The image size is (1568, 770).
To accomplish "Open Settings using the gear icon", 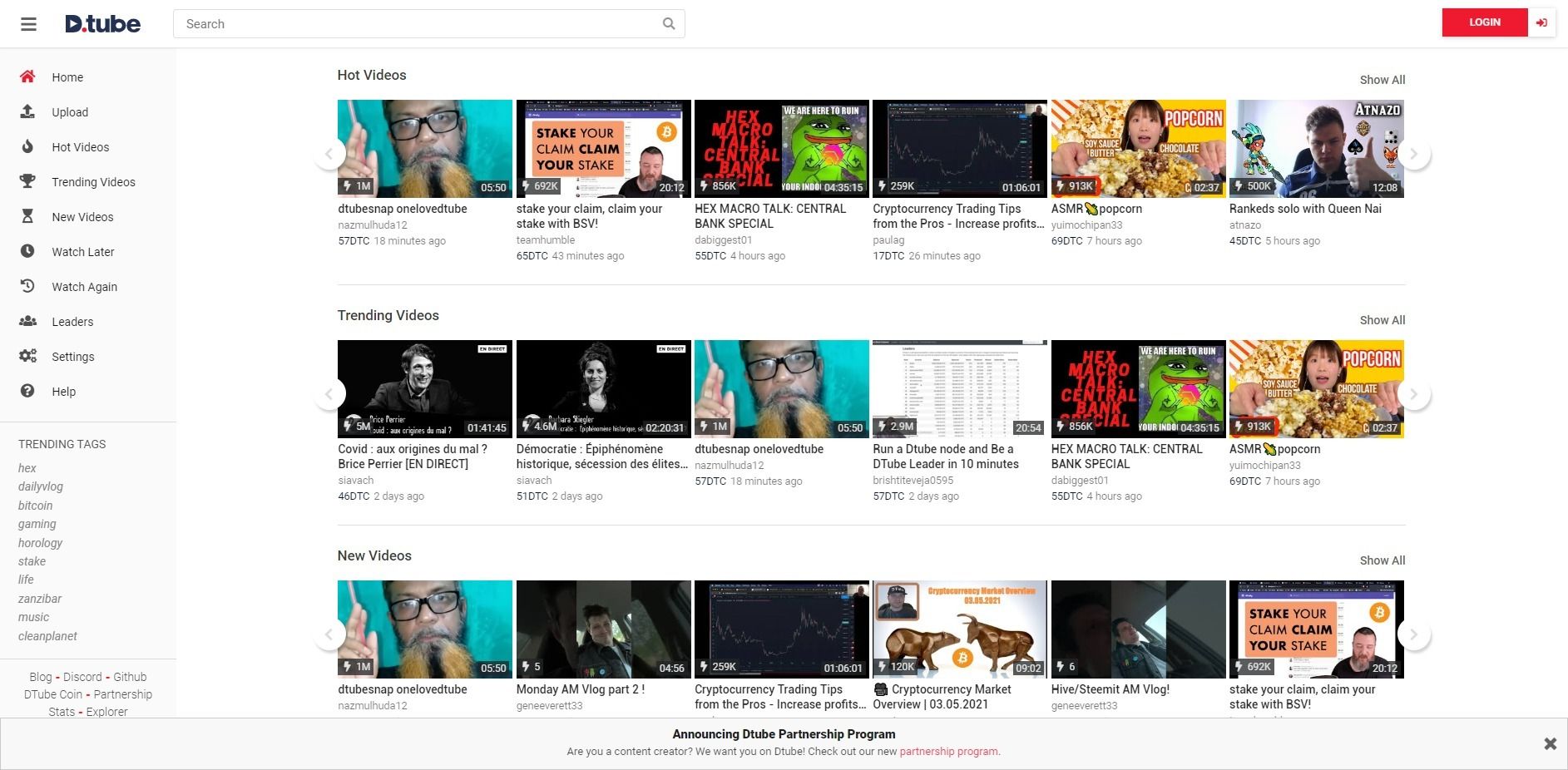I will [27, 356].
